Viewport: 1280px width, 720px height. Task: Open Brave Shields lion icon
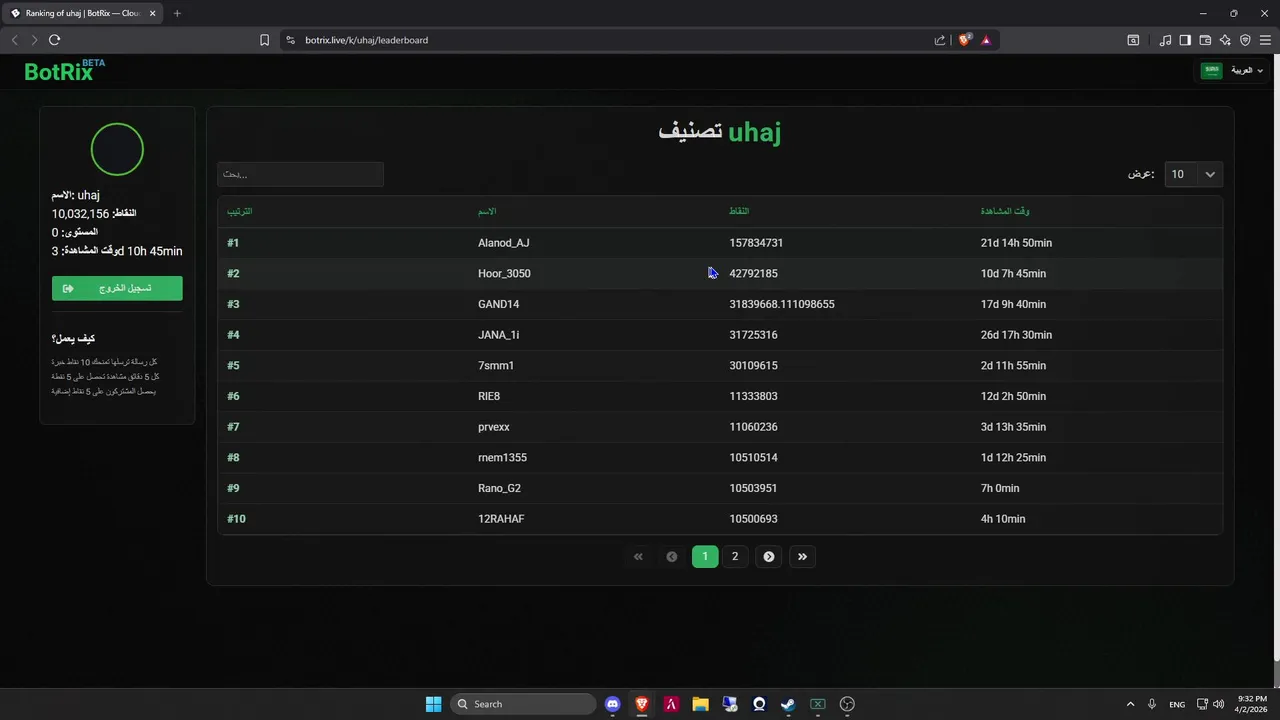pos(965,40)
